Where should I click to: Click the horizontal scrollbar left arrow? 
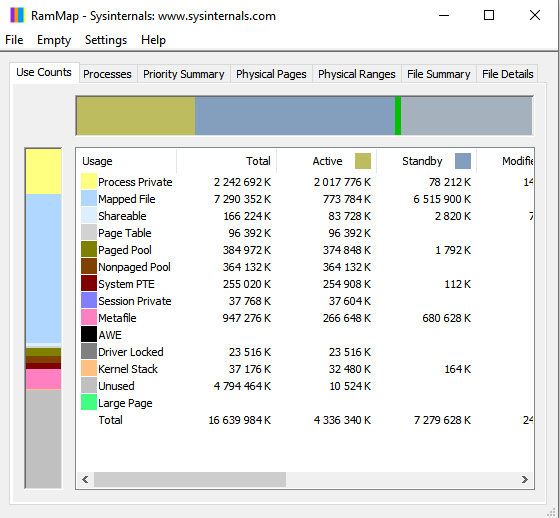coord(85,479)
